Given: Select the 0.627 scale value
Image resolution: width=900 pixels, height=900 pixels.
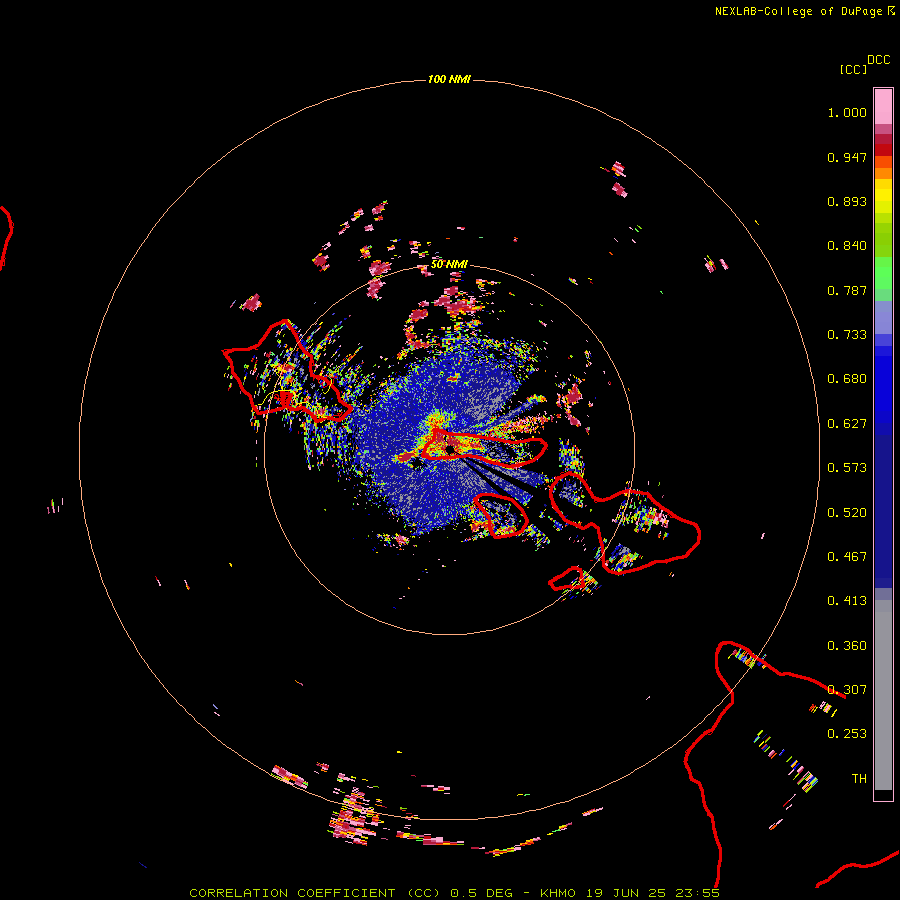Looking at the screenshot, I should [847, 424].
